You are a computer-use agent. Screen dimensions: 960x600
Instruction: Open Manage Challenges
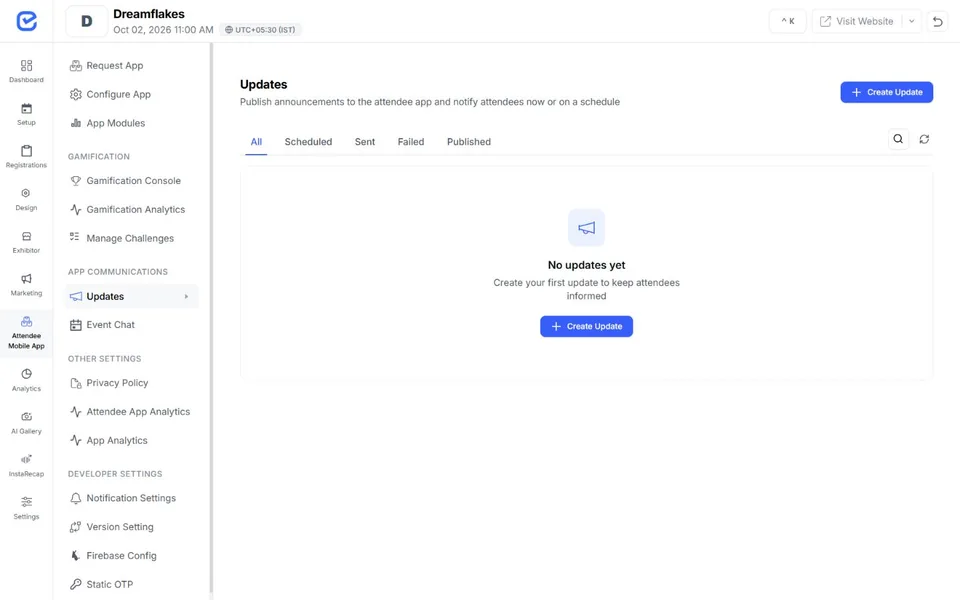[x=132, y=238]
